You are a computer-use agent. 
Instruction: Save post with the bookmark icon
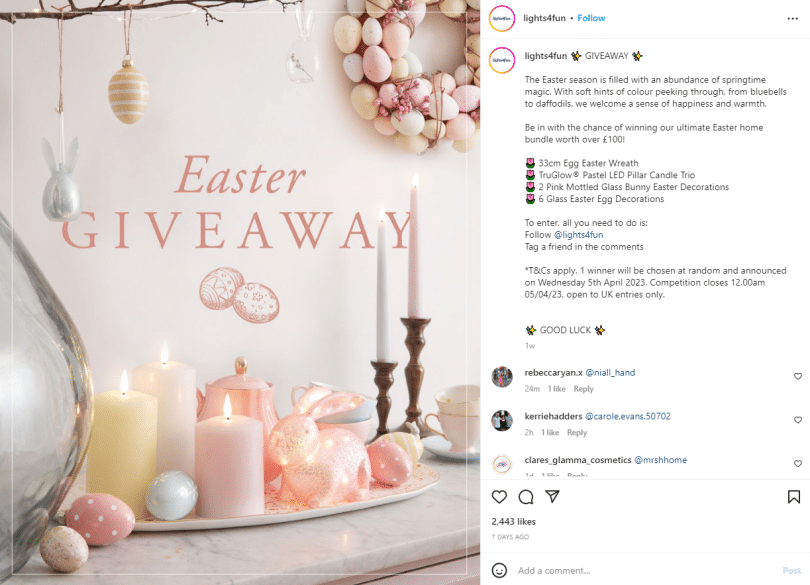pos(794,497)
